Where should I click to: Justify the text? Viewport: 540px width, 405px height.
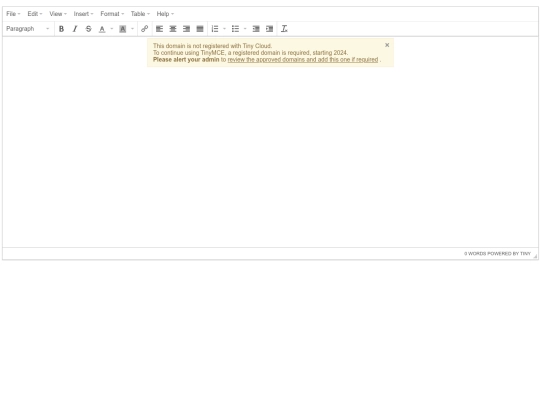click(200, 29)
